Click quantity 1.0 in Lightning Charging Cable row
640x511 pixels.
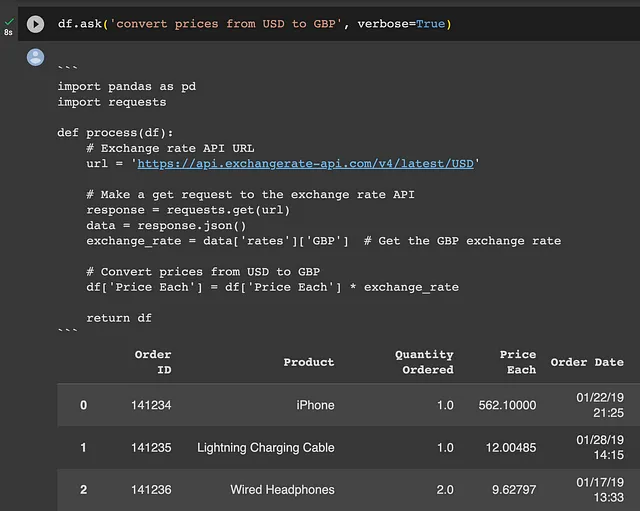pos(445,448)
